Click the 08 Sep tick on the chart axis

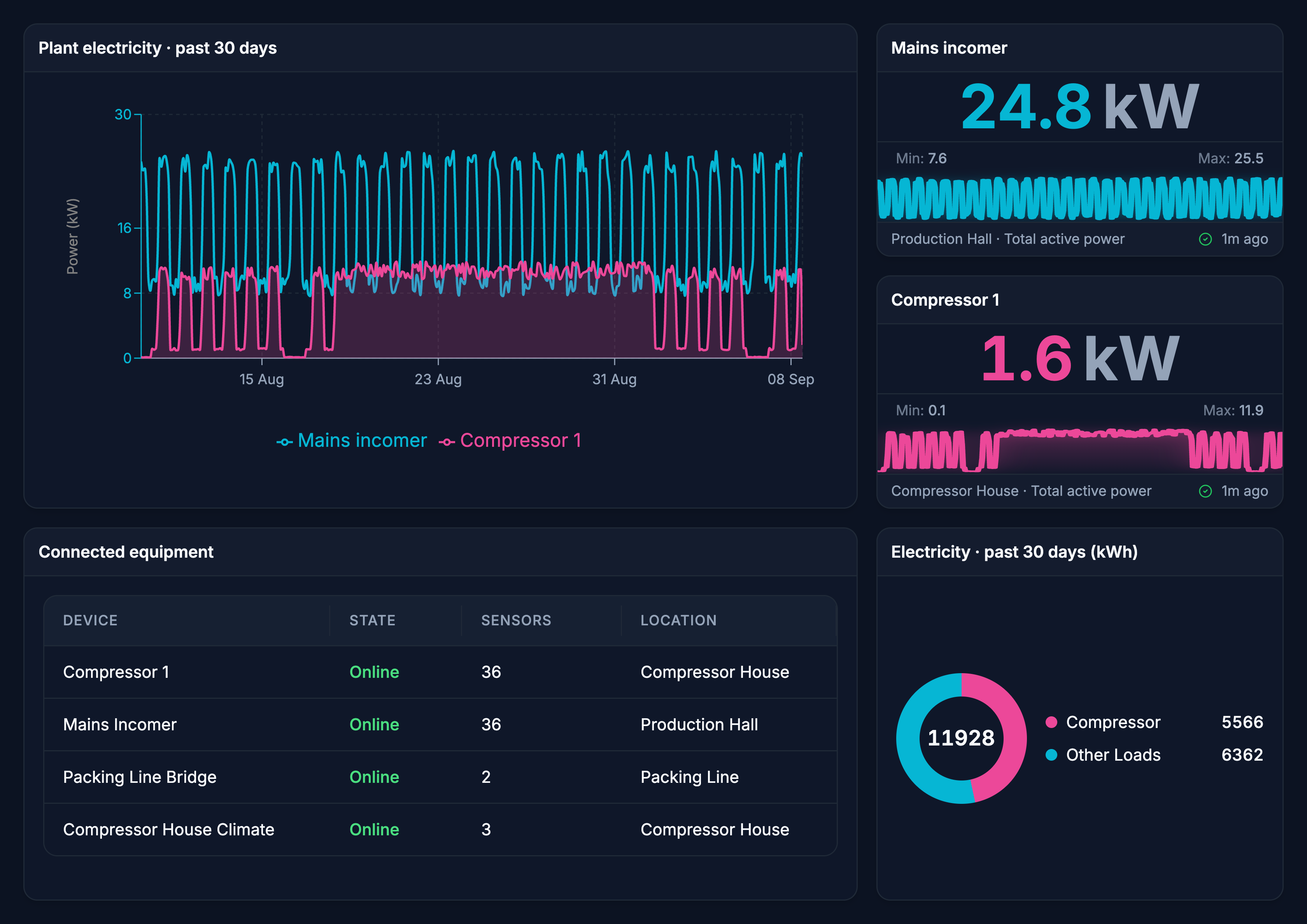(x=791, y=379)
